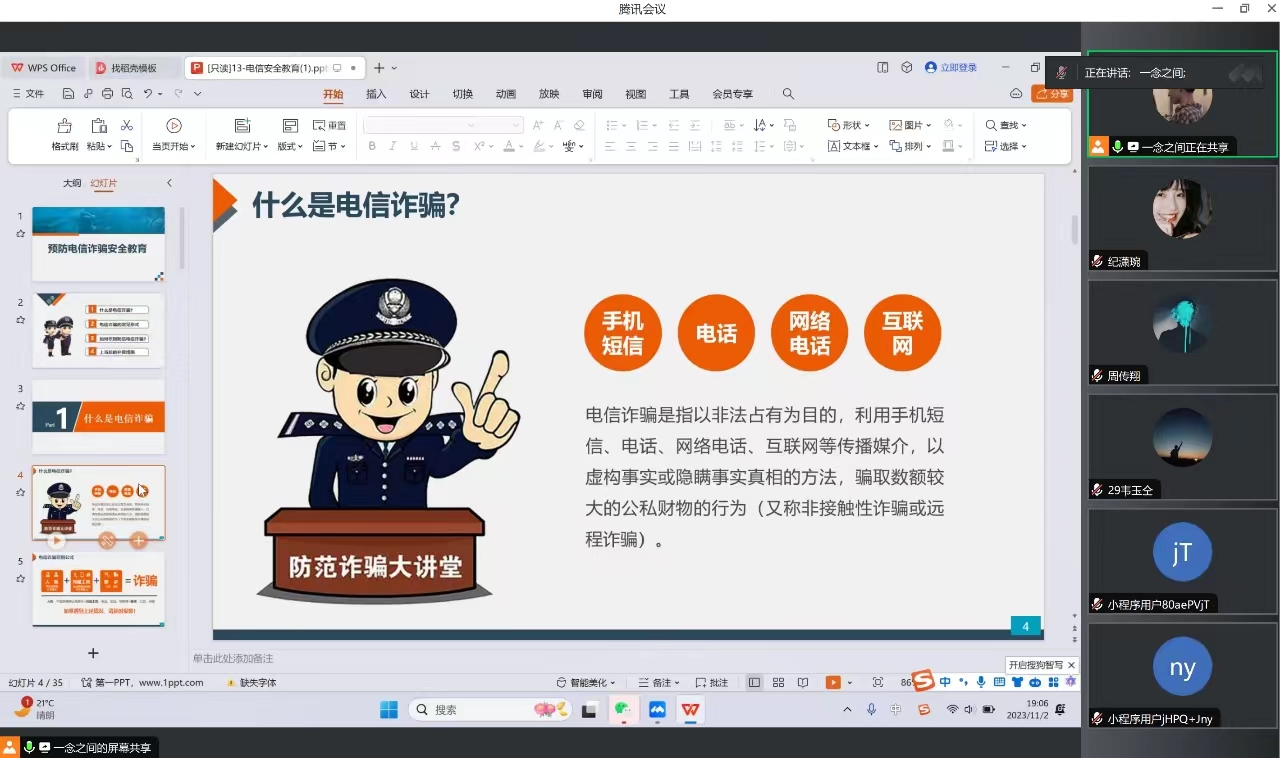1280x758 pixels.
Task: Click the Reset (重置) slide button
Action: [330, 125]
